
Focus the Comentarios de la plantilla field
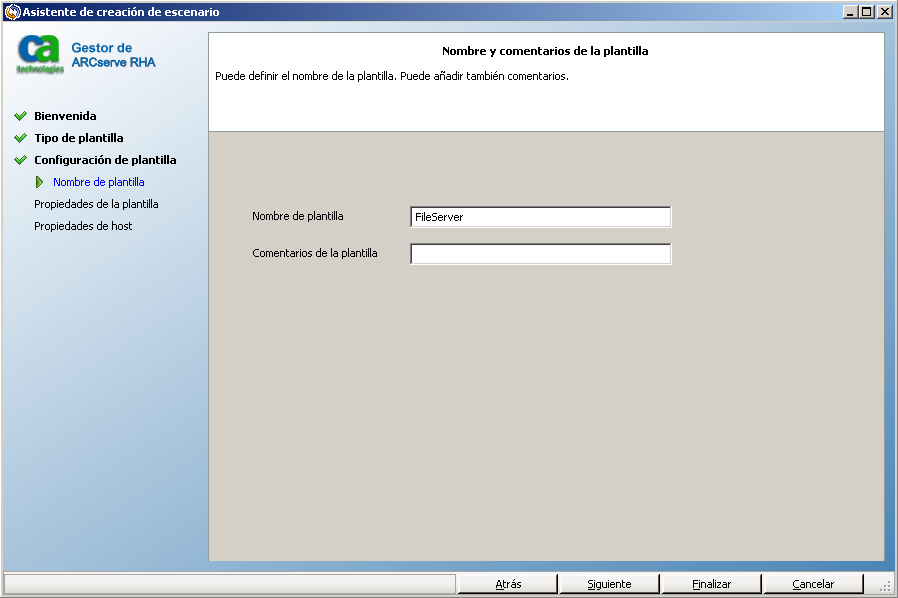(x=541, y=254)
